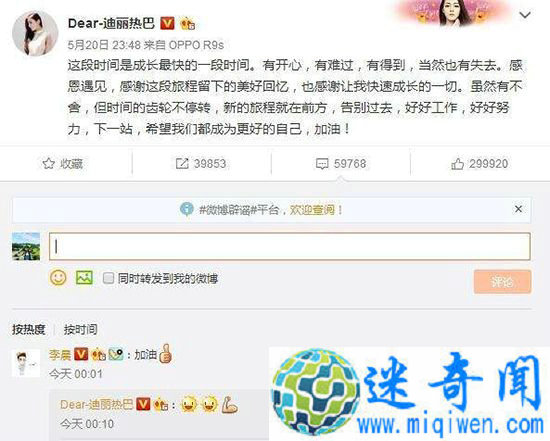
Task: Check the 同时转发到我的微博 checkbox
Action: coord(108,278)
